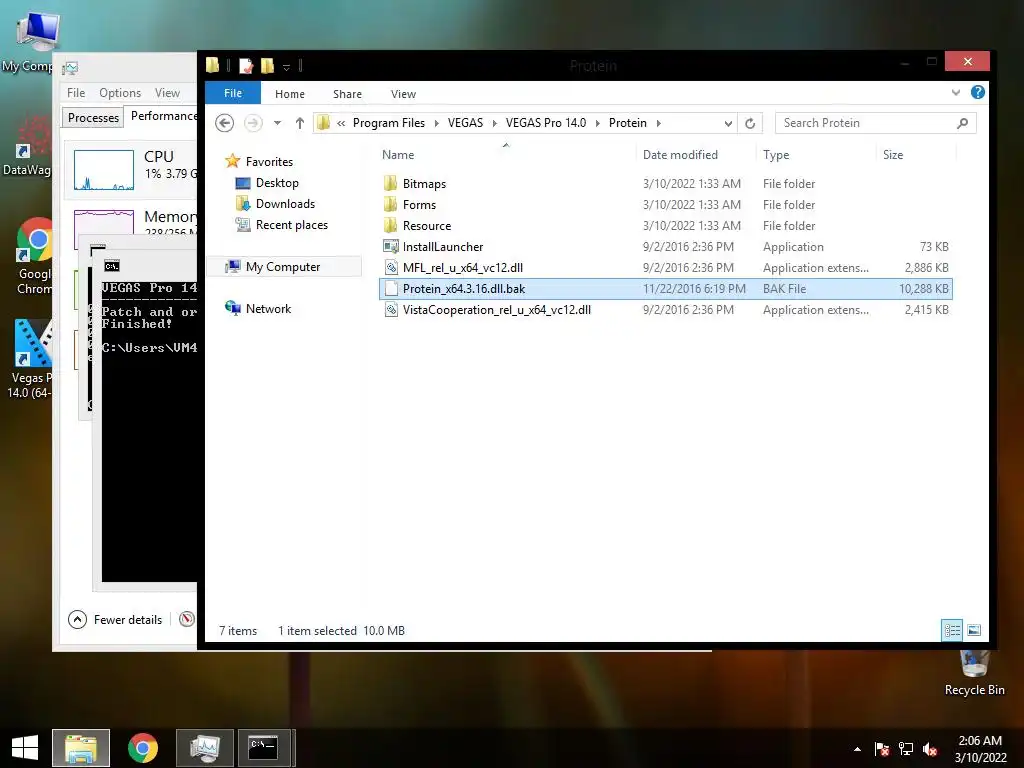Switch to large icons view layout
Screen dimensions: 1024x768
coord(974,630)
